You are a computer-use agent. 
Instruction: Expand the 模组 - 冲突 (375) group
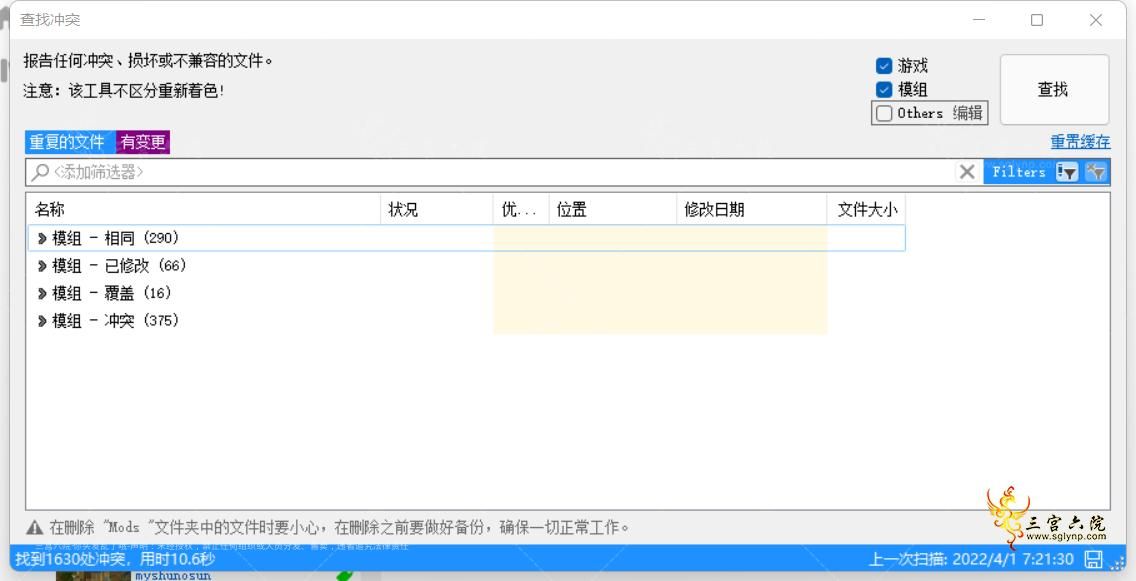click(42, 320)
